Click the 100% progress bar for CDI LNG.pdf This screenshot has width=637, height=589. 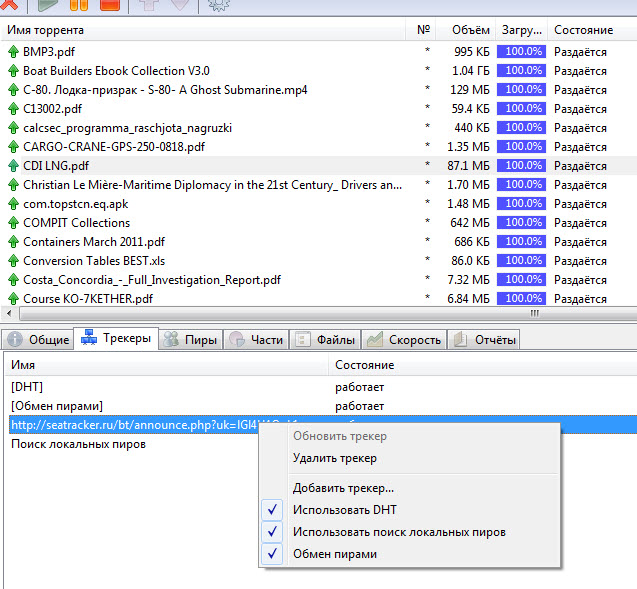521,165
